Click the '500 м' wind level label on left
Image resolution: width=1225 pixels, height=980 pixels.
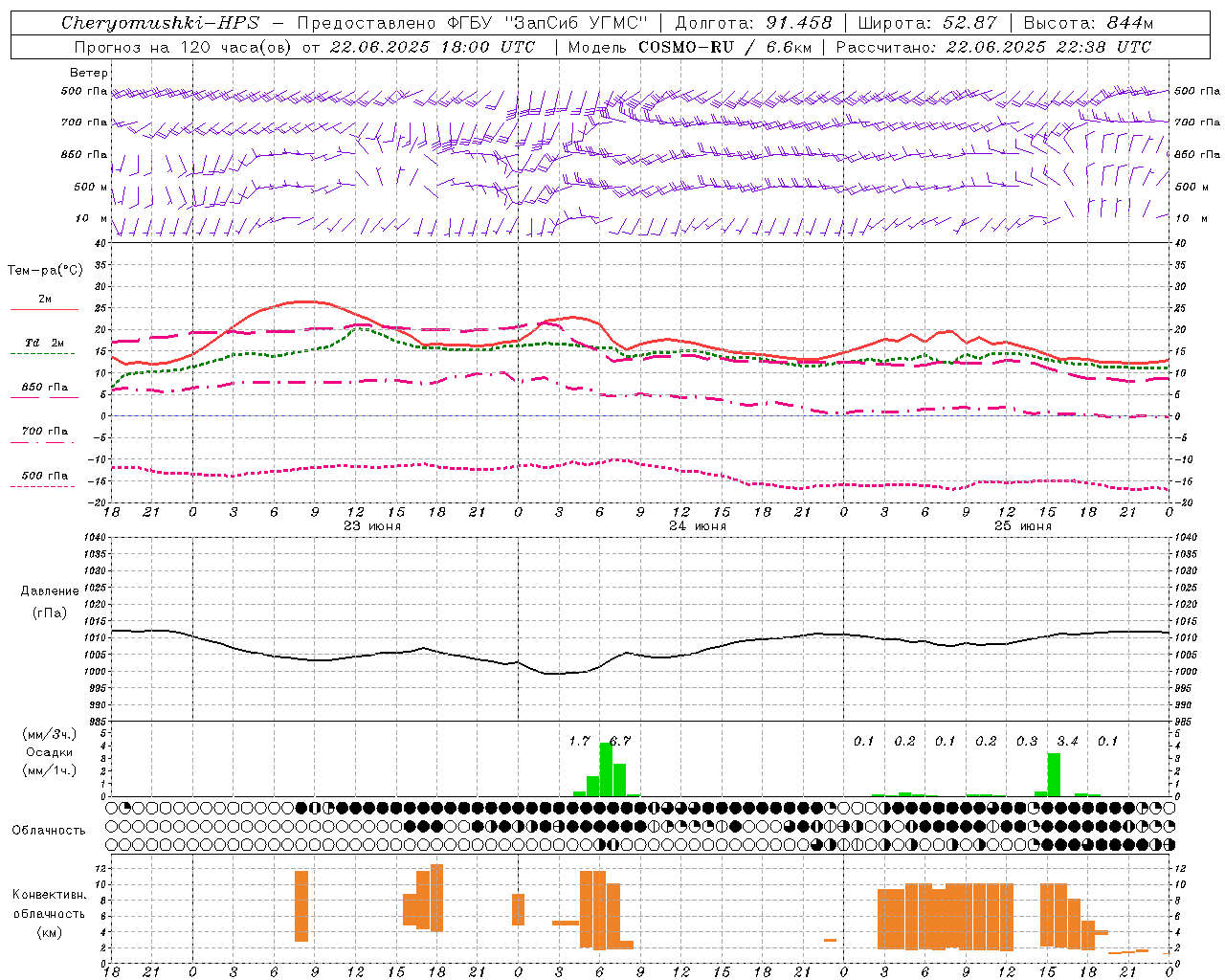(91, 187)
